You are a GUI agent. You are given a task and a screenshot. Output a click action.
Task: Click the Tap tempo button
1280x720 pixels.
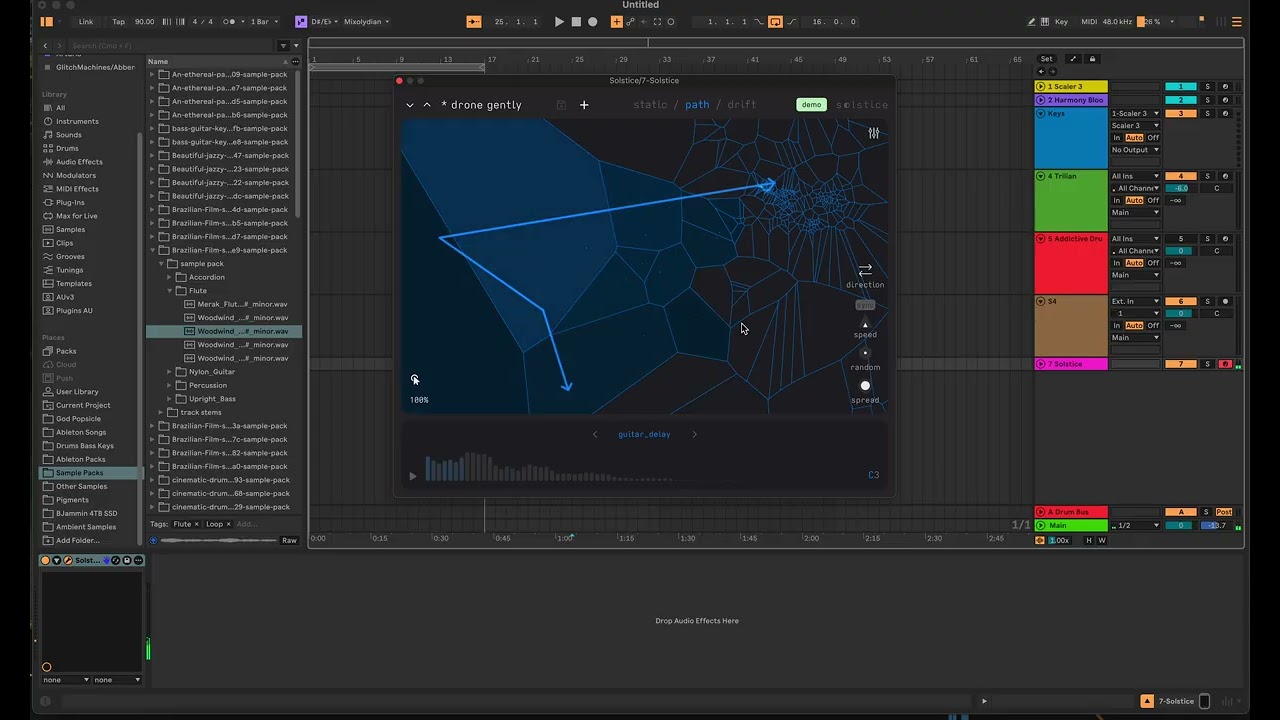click(x=119, y=22)
